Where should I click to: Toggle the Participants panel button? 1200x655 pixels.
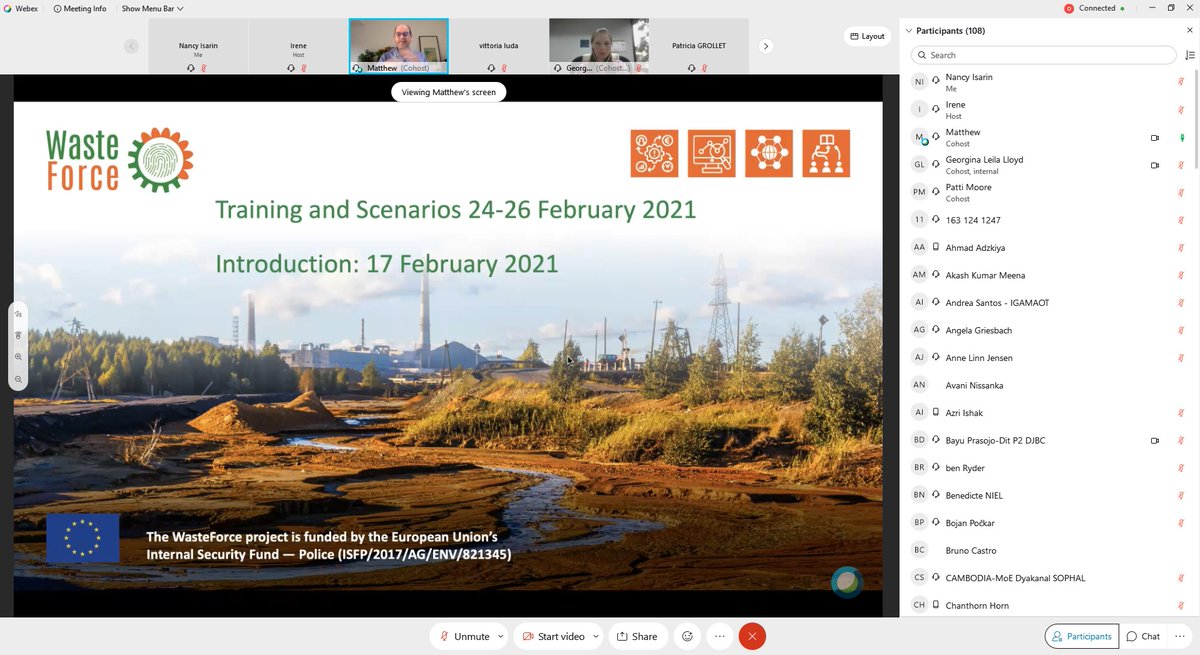point(1081,636)
